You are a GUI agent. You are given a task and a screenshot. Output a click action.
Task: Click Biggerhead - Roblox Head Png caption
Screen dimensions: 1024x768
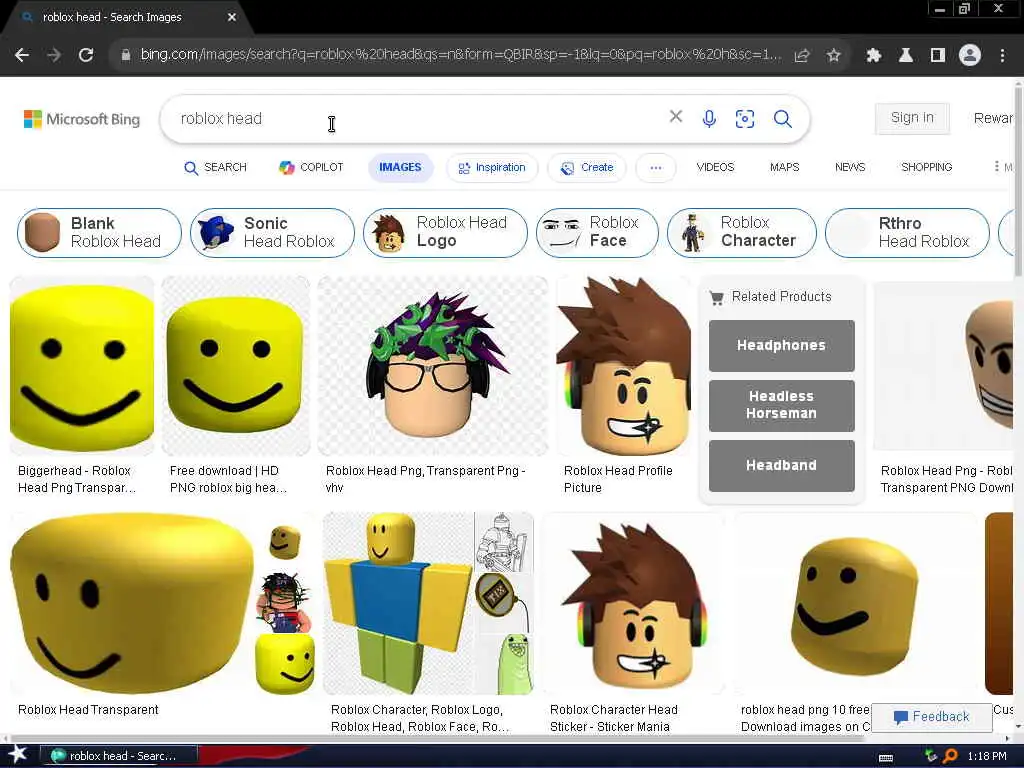coord(77,479)
